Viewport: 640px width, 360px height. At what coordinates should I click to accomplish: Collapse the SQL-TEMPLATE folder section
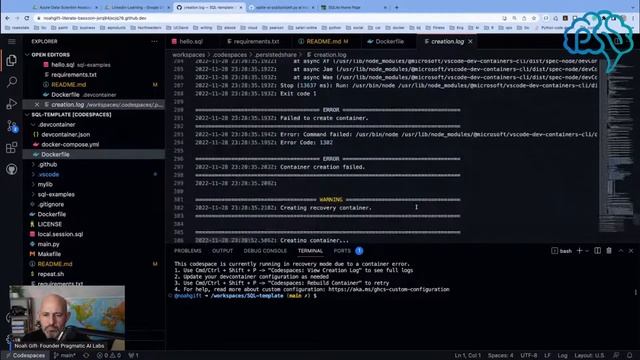(x=71, y=115)
